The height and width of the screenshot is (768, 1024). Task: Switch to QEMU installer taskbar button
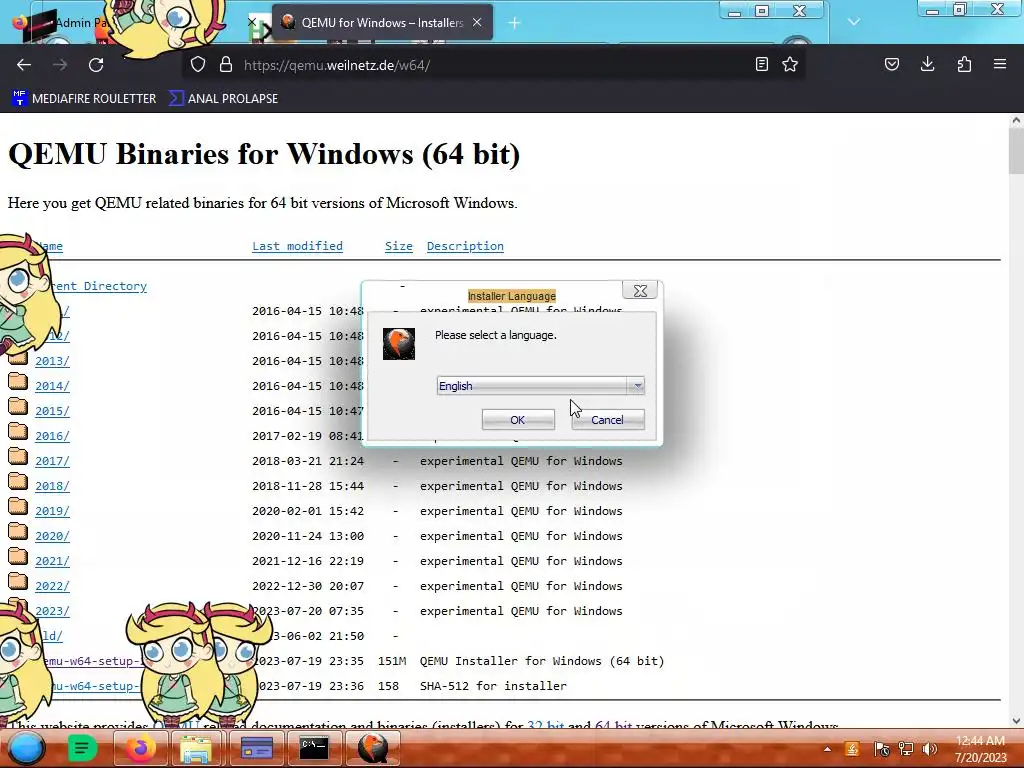pyautogui.click(x=372, y=748)
